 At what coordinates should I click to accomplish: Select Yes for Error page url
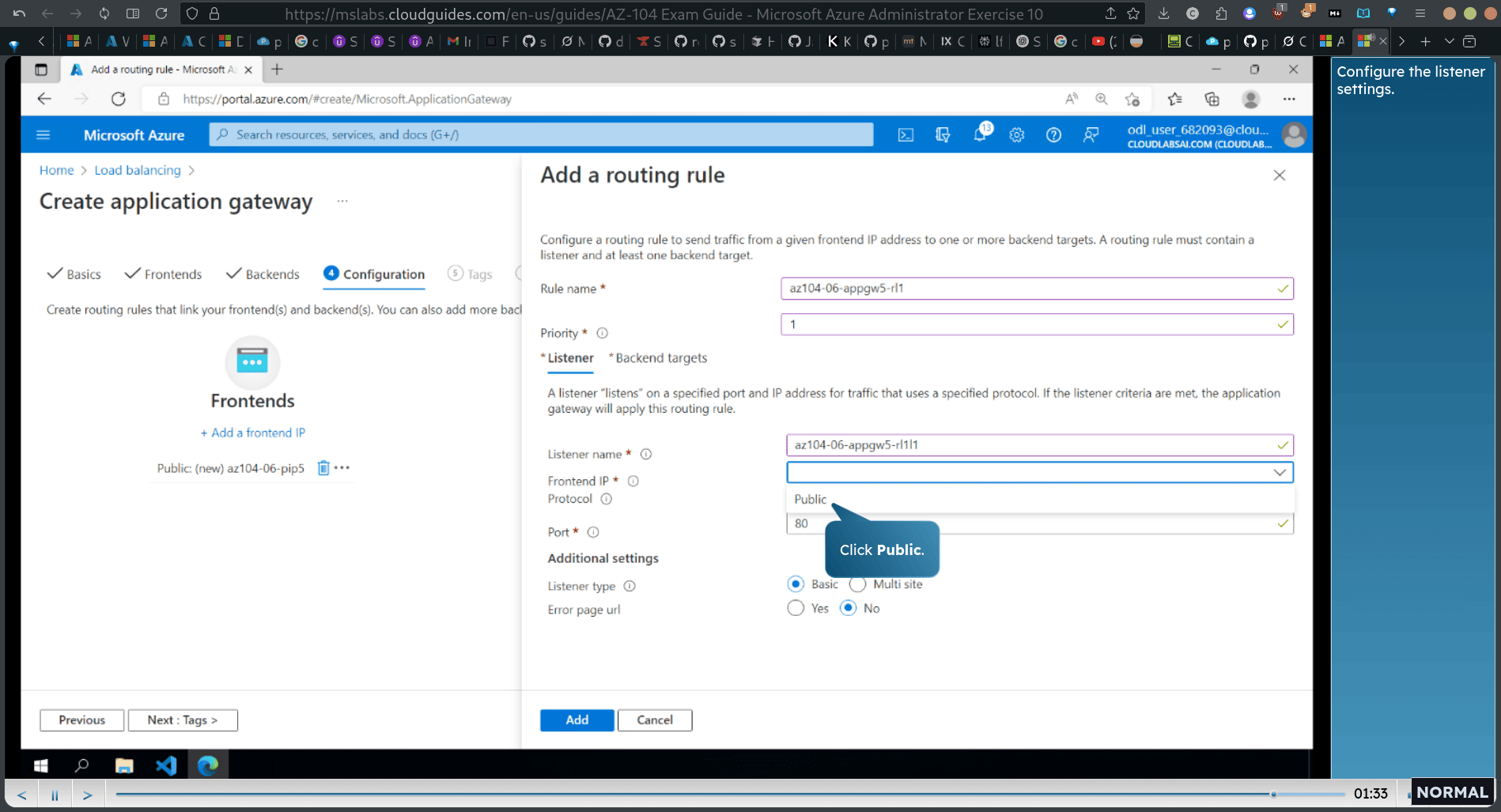796,608
